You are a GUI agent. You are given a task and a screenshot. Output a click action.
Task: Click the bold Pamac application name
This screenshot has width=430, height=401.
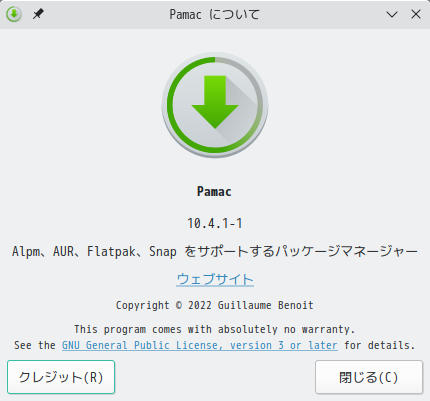[x=214, y=192]
